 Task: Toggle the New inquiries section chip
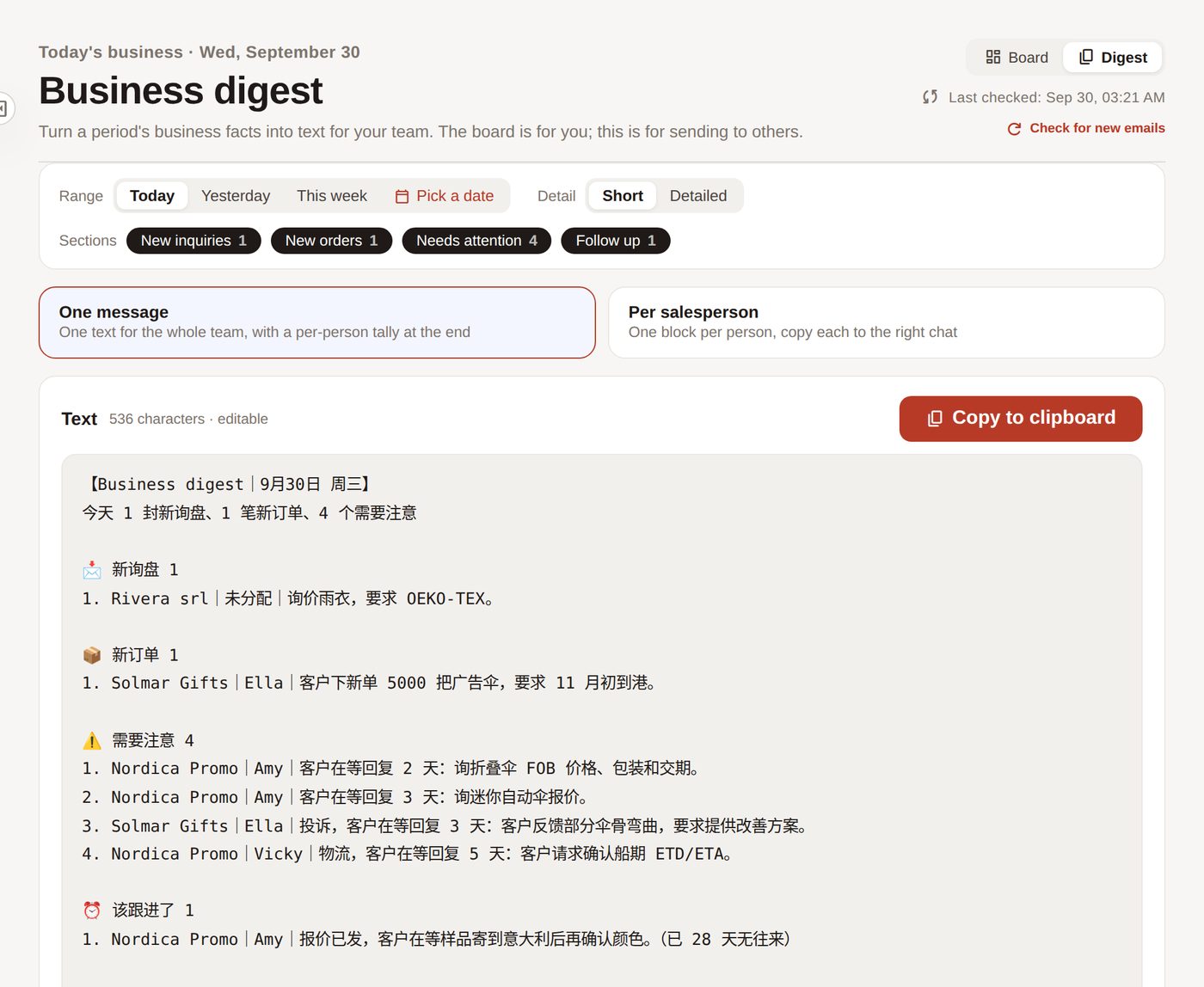click(x=193, y=241)
